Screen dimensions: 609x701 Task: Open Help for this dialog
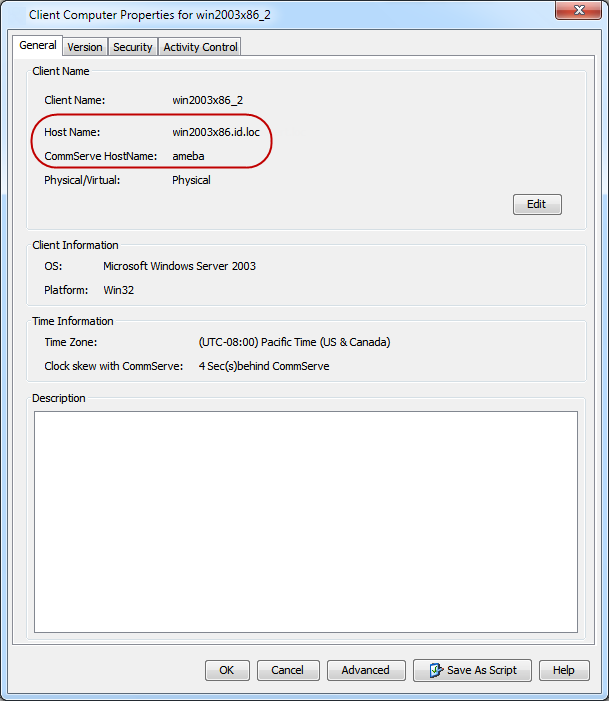pyautogui.click(x=564, y=670)
